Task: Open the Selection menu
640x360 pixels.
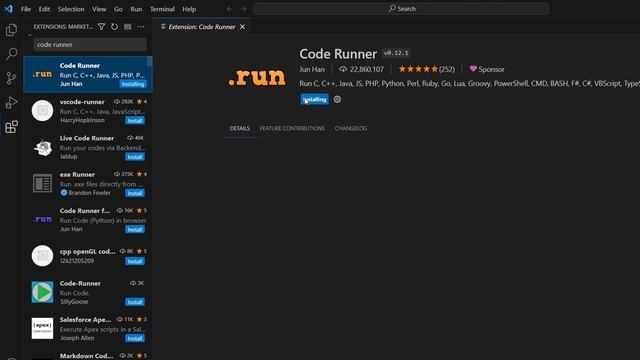Action: (71, 9)
